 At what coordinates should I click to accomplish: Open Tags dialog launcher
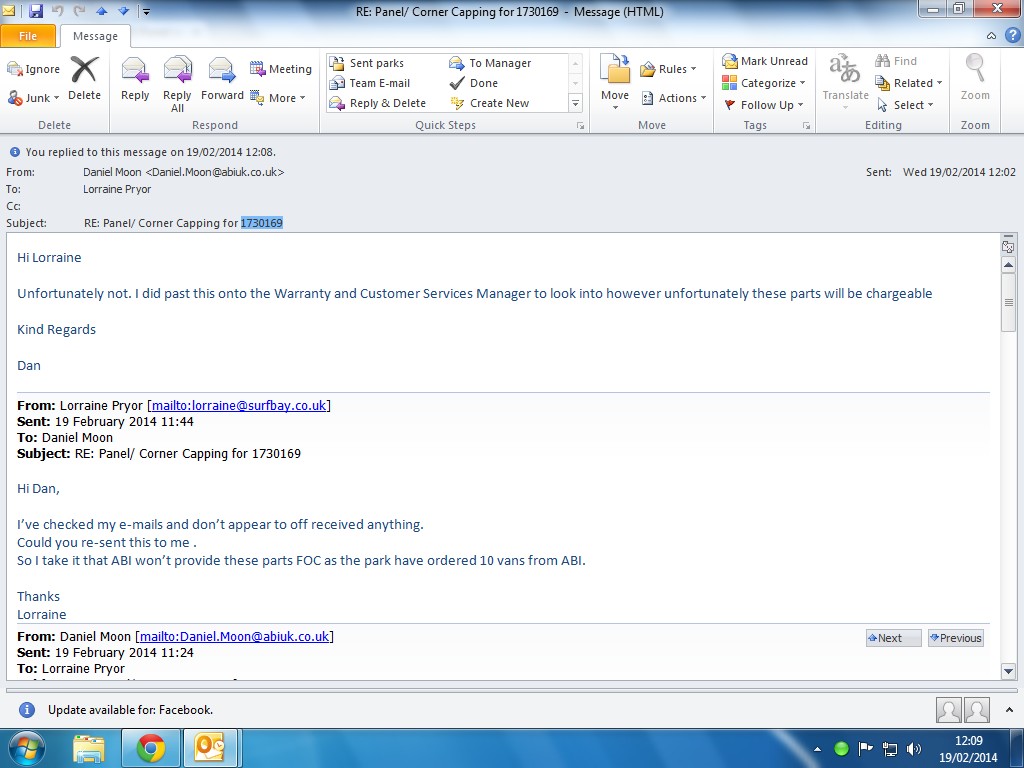coord(807,125)
